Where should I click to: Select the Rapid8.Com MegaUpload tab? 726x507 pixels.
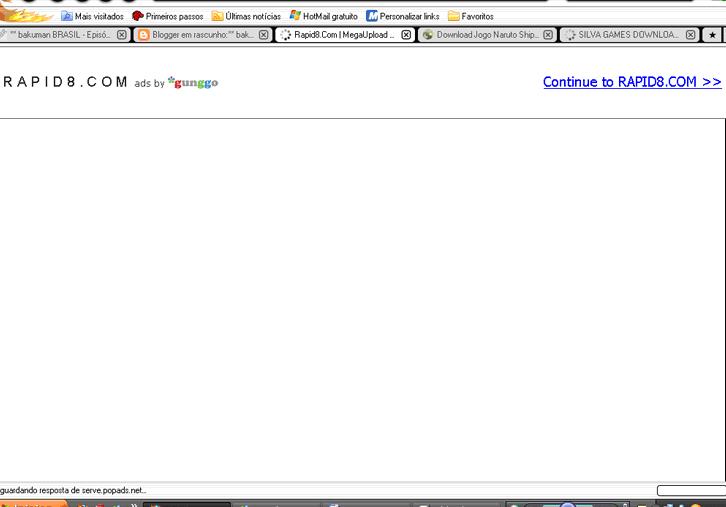click(x=345, y=35)
